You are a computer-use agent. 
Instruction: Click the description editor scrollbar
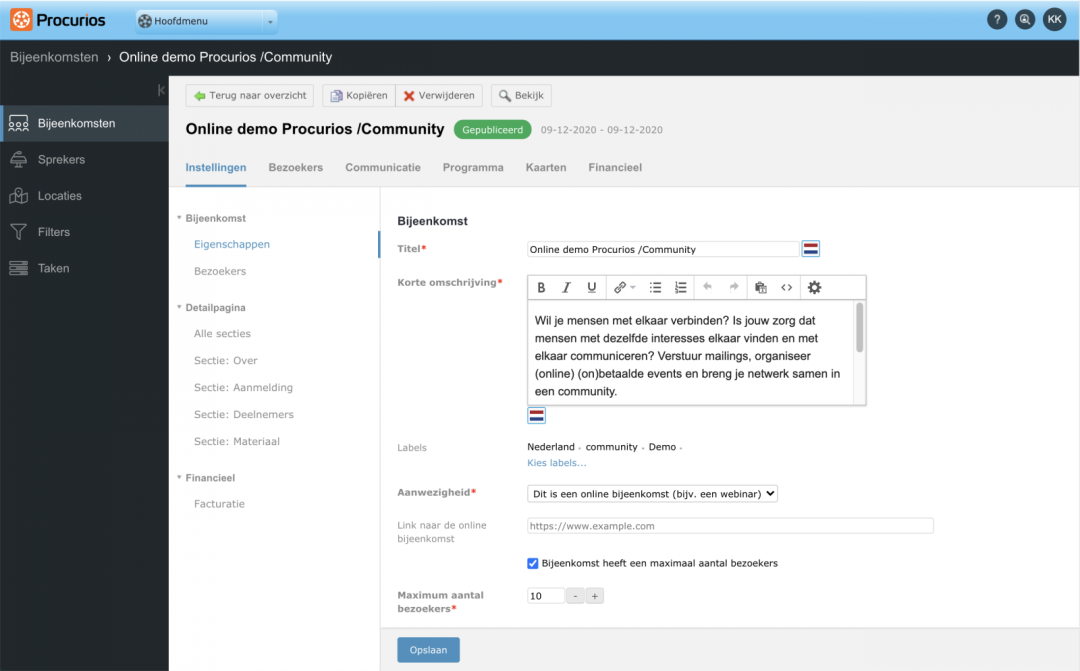pos(860,329)
